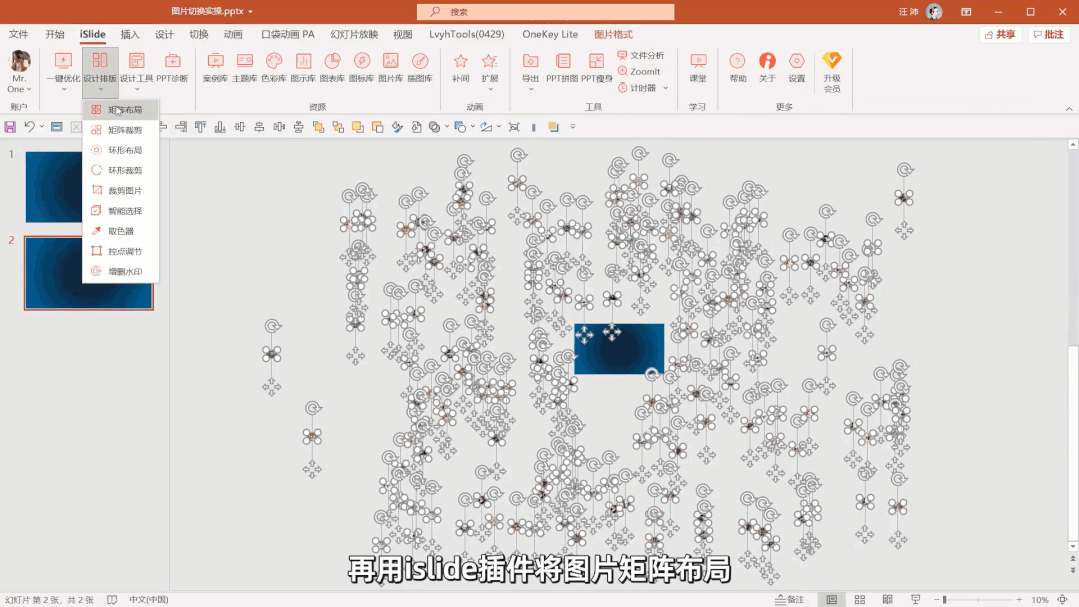
Task: Click the zoom out minus button
Action: (x=937, y=599)
